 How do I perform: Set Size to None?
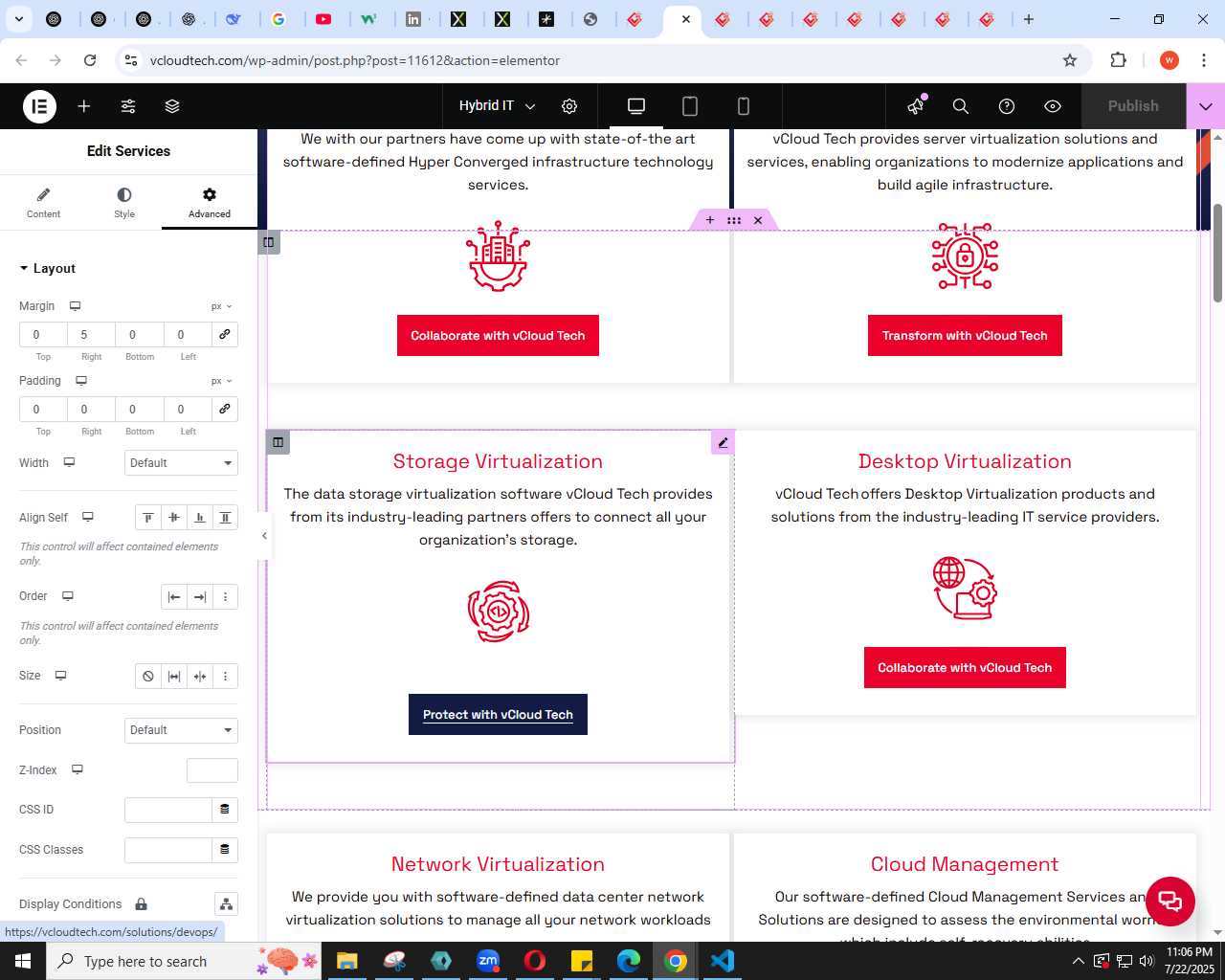pyautogui.click(x=148, y=677)
